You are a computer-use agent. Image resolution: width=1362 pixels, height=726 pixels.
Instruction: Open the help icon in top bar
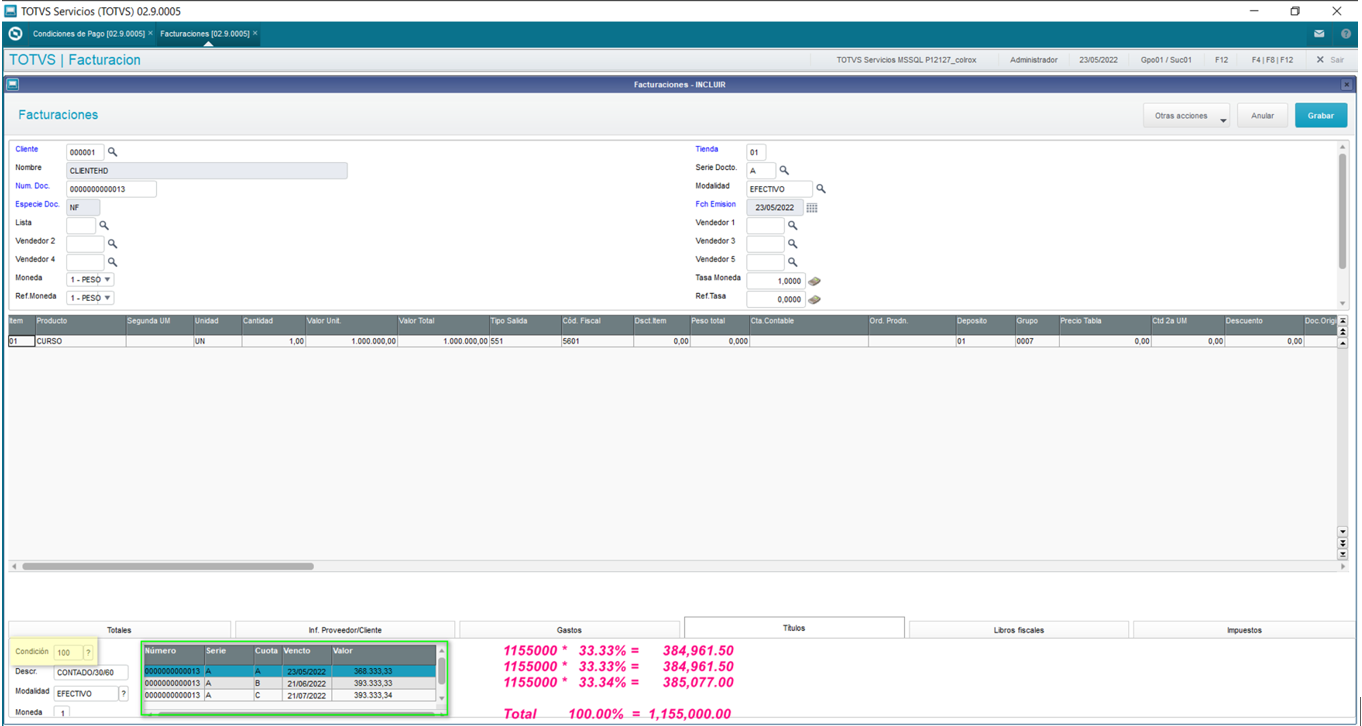(1346, 34)
